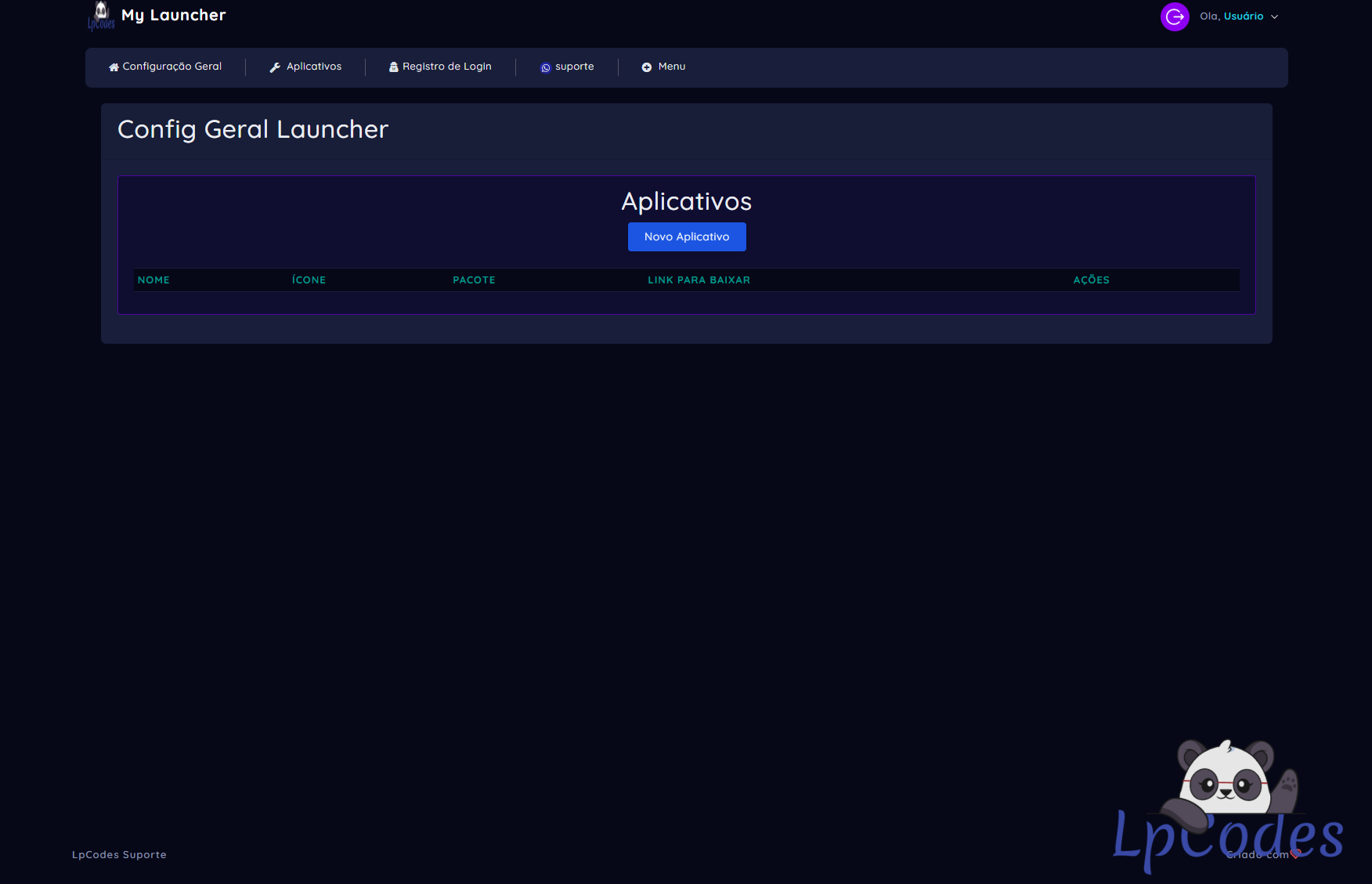The image size is (1372, 884).
Task: Click the wrench icon beside Aplicativos
Action: click(x=275, y=67)
